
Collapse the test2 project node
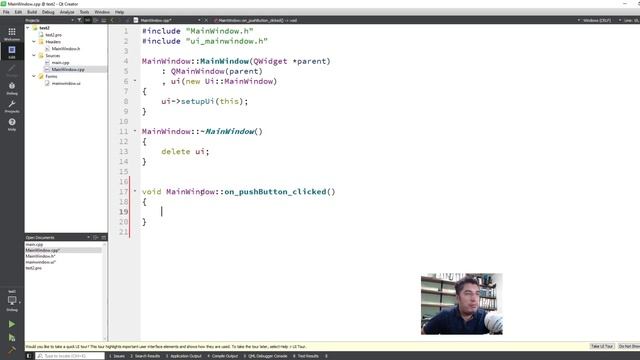click(x=28, y=28)
